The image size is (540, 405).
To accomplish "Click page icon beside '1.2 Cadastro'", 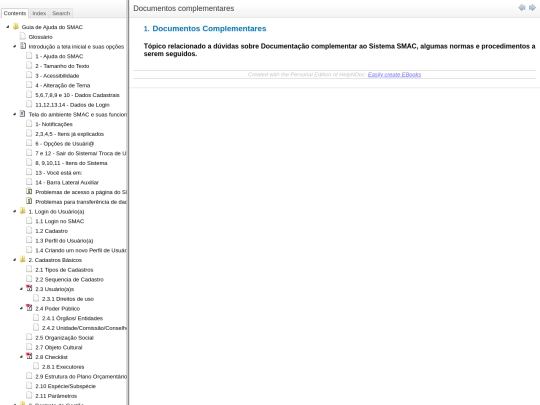I will [x=29, y=230].
